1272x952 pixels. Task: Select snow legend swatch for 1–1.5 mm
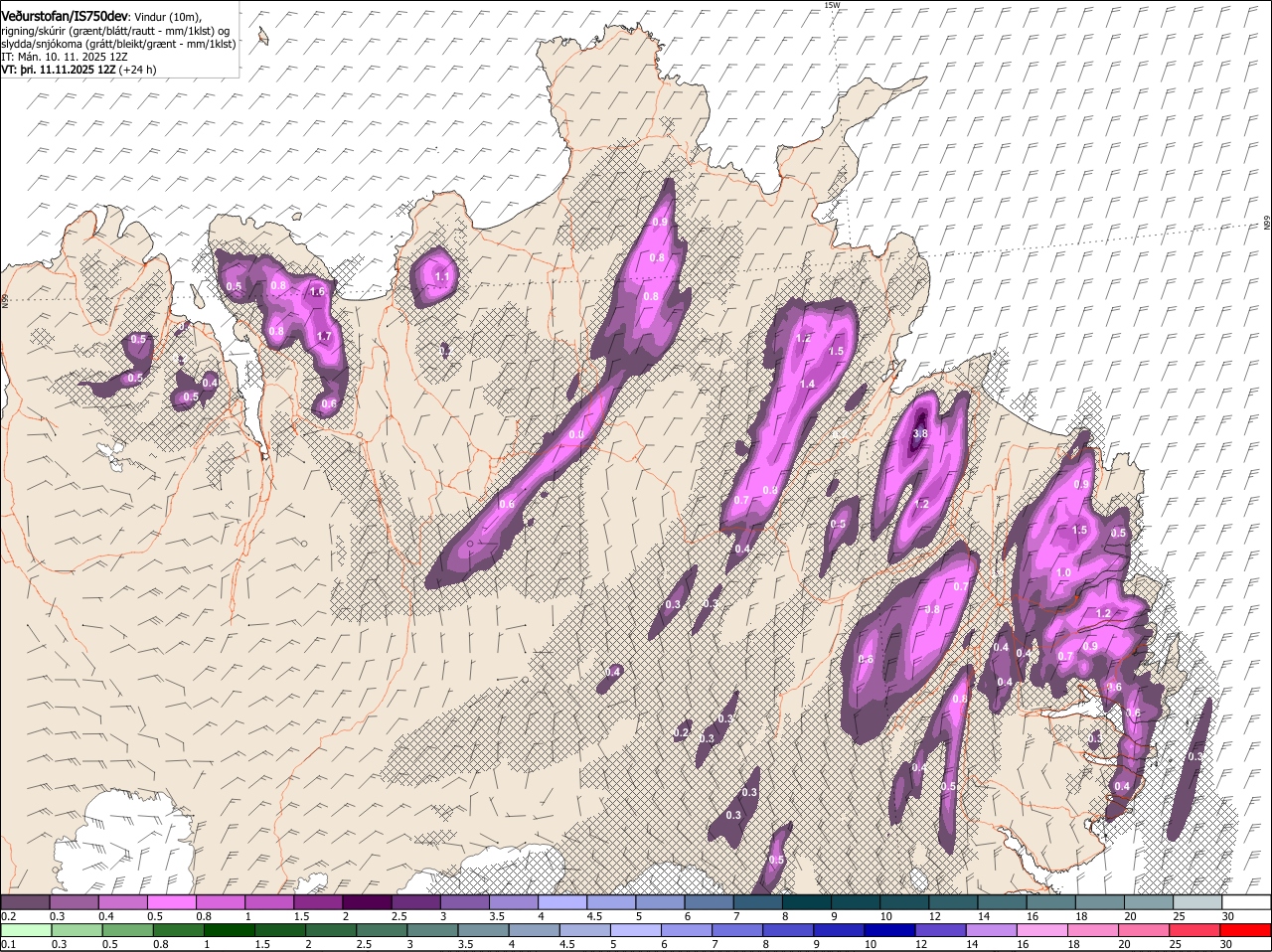tap(269, 901)
